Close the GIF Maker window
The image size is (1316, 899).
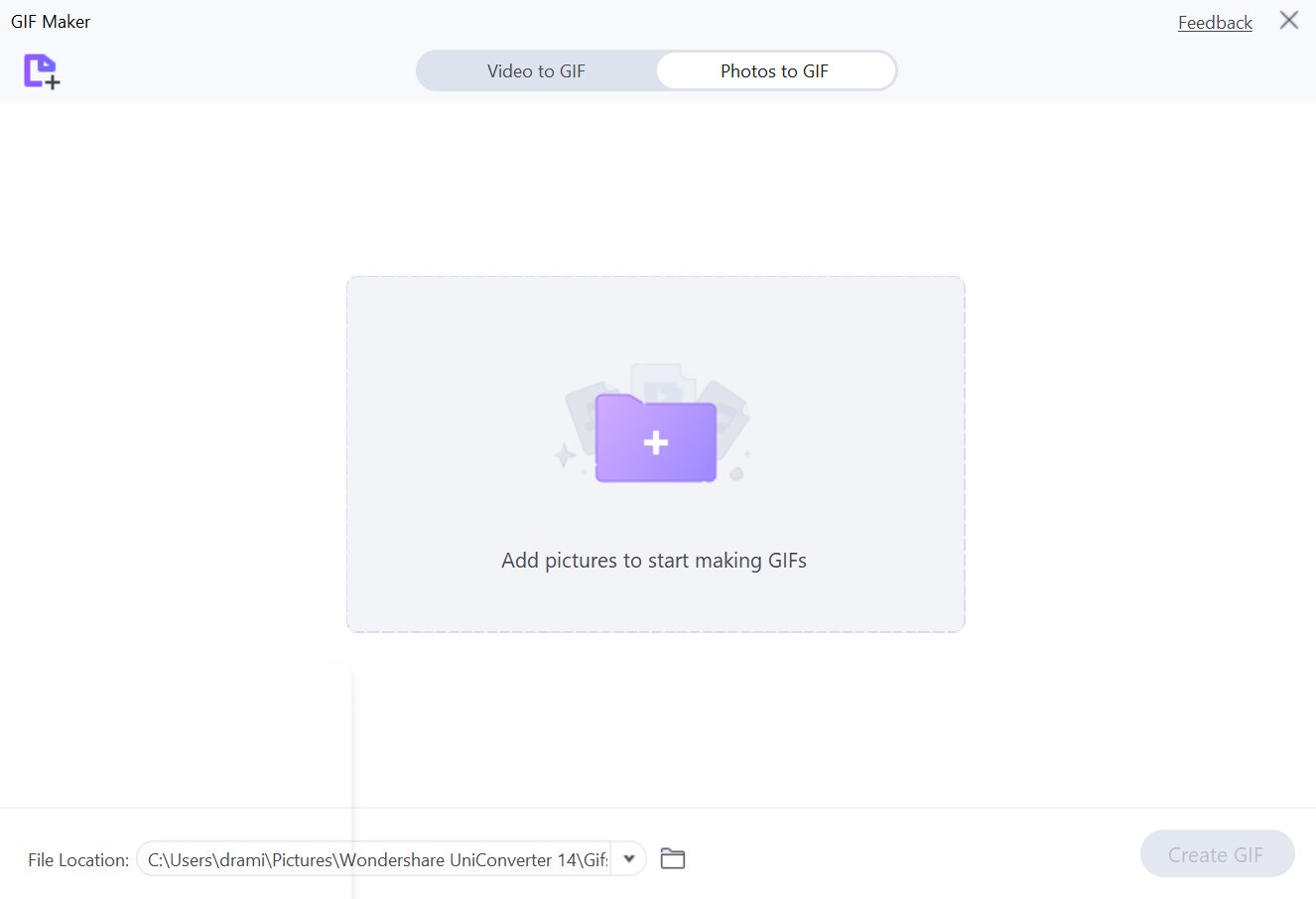[x=1289, y=20]
